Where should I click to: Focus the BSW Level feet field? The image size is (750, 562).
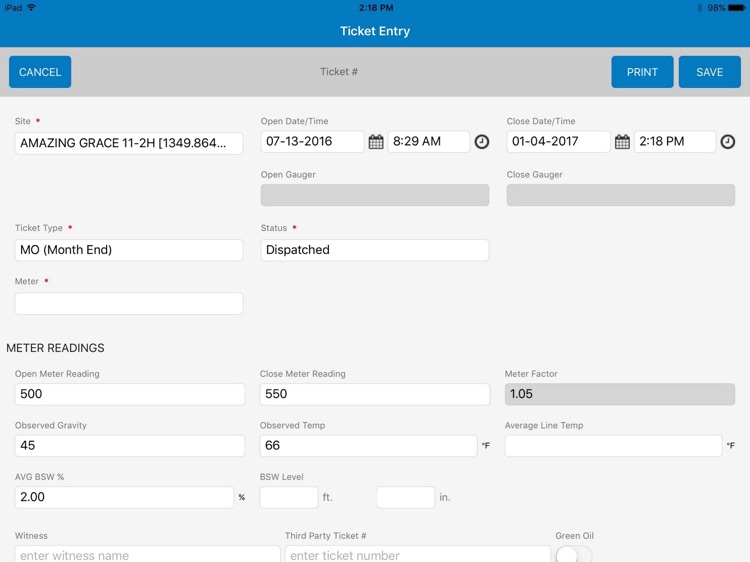pos(289,497)
